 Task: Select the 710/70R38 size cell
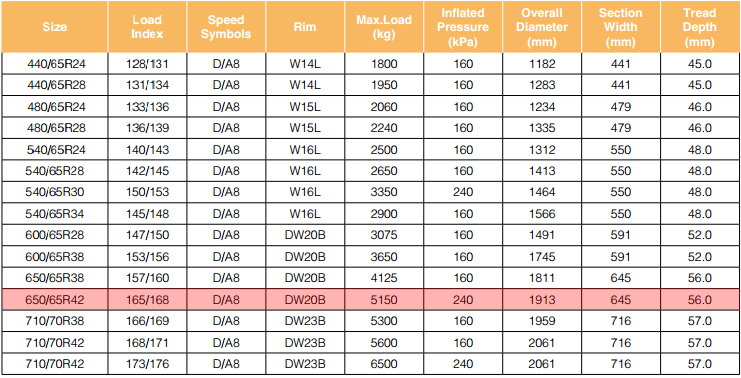(54, 321)
